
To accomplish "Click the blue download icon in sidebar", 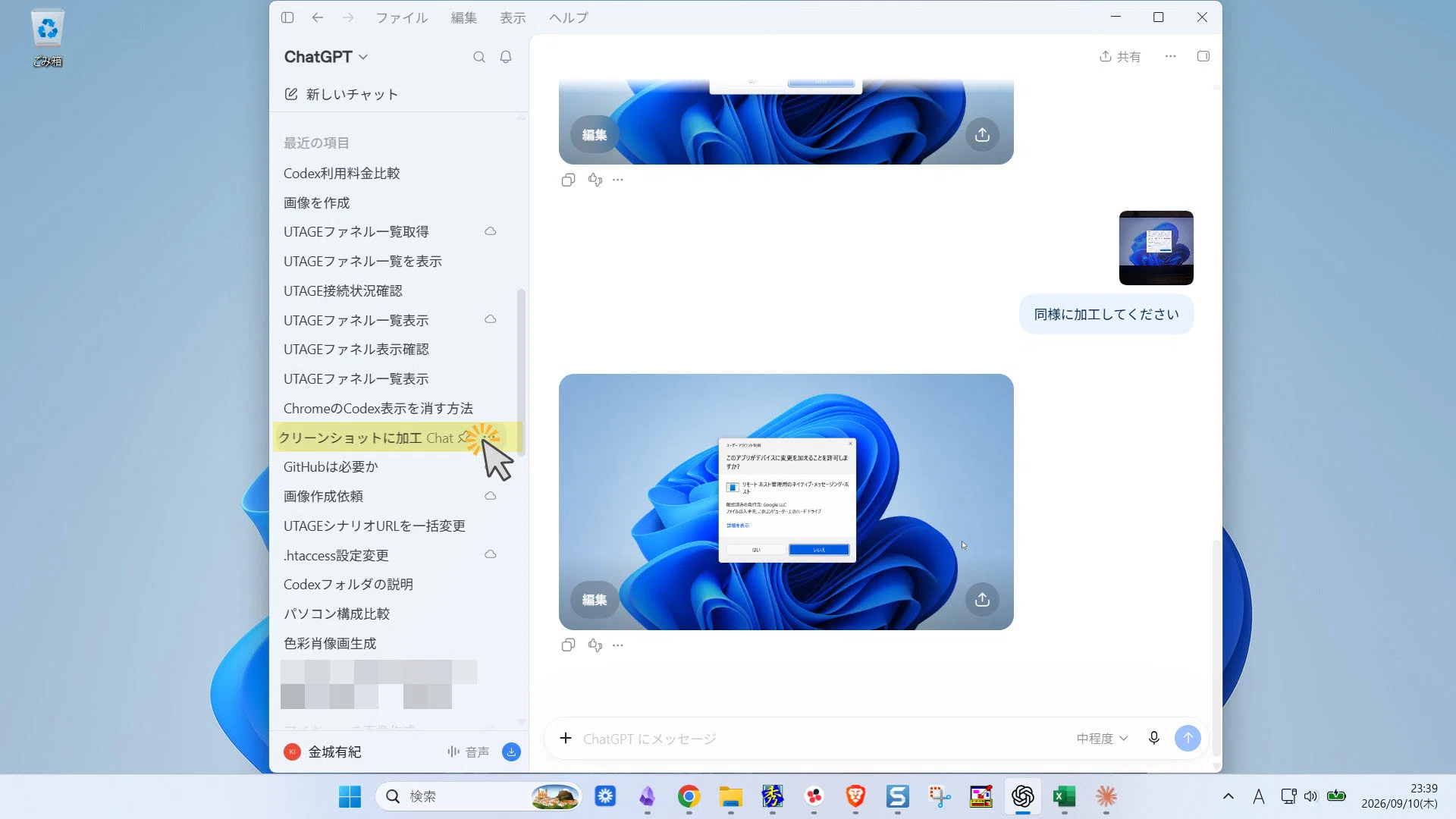I will tap(512, 752).
